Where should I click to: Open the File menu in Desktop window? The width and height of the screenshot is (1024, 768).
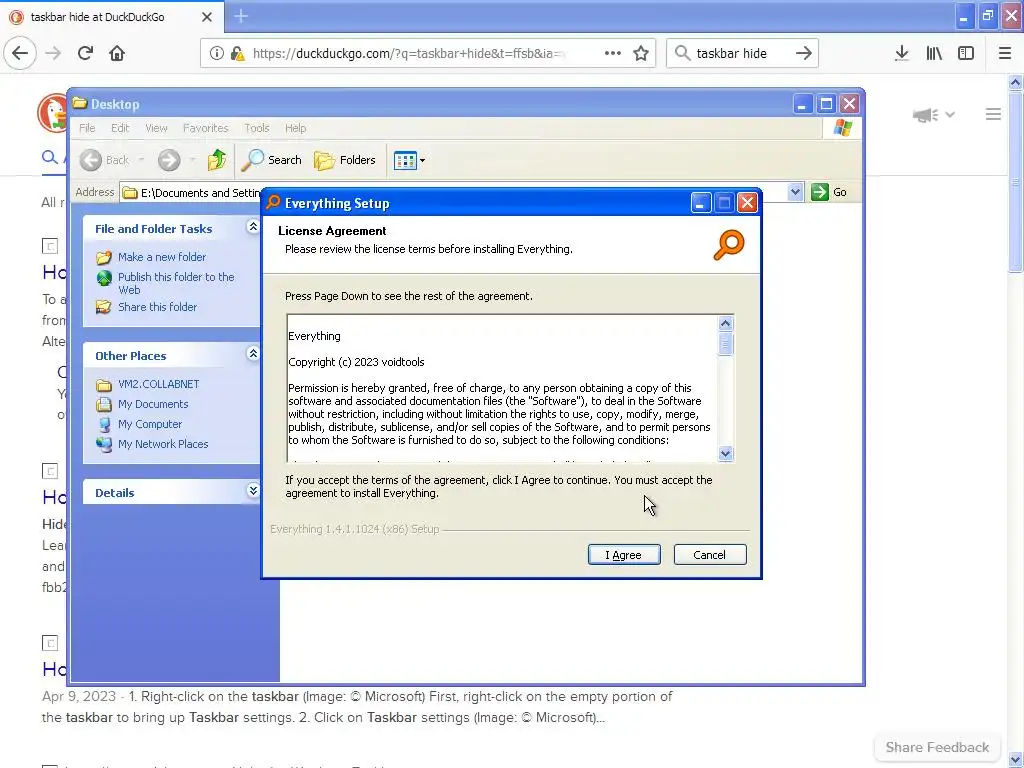(x=87, y=128)
